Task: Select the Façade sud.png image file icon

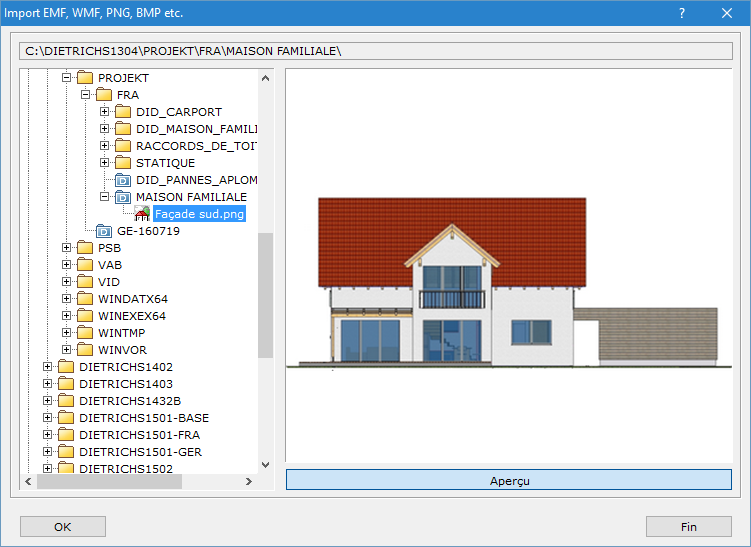Action: [142, 214]
